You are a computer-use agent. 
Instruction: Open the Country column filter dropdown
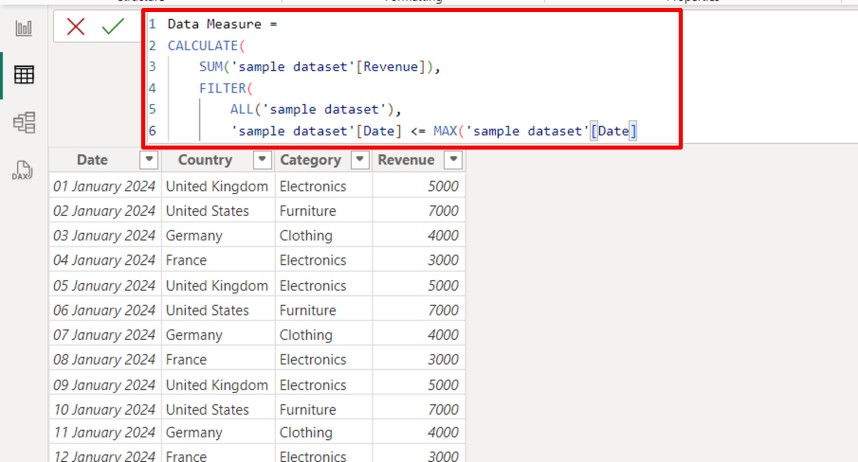[261, 160]
